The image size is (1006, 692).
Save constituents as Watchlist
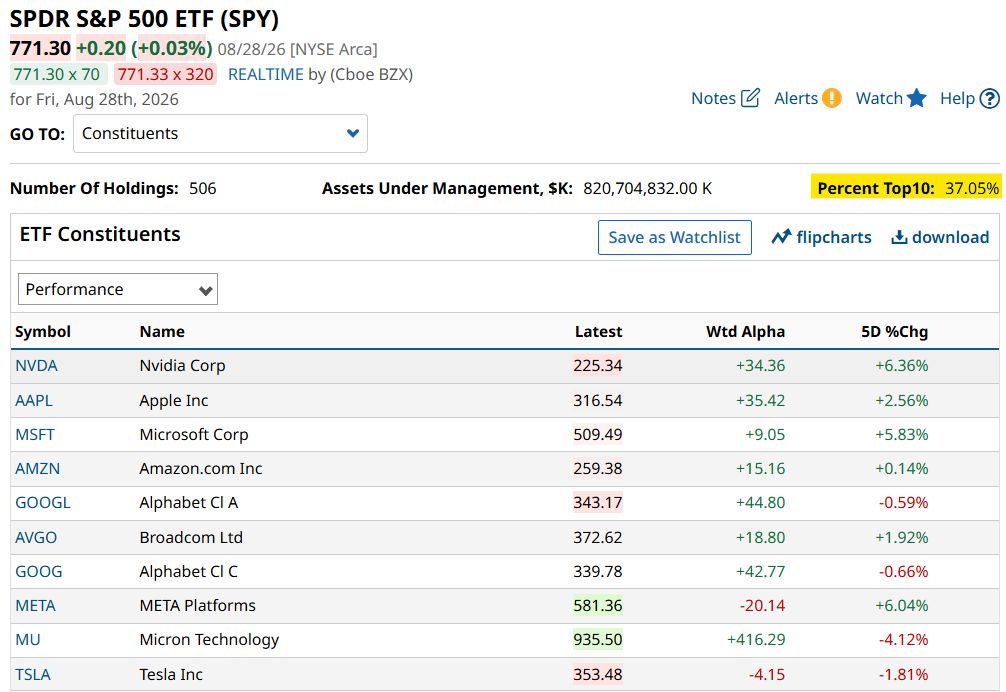click(674, 237)
